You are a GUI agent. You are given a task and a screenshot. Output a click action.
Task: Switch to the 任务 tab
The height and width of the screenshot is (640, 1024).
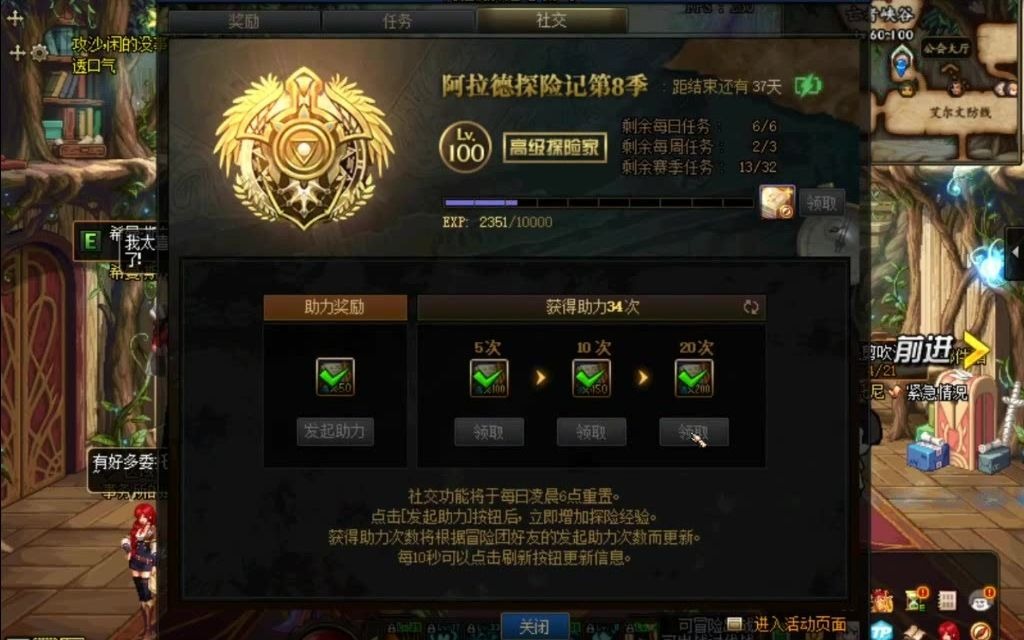click(x=398, y=21)
